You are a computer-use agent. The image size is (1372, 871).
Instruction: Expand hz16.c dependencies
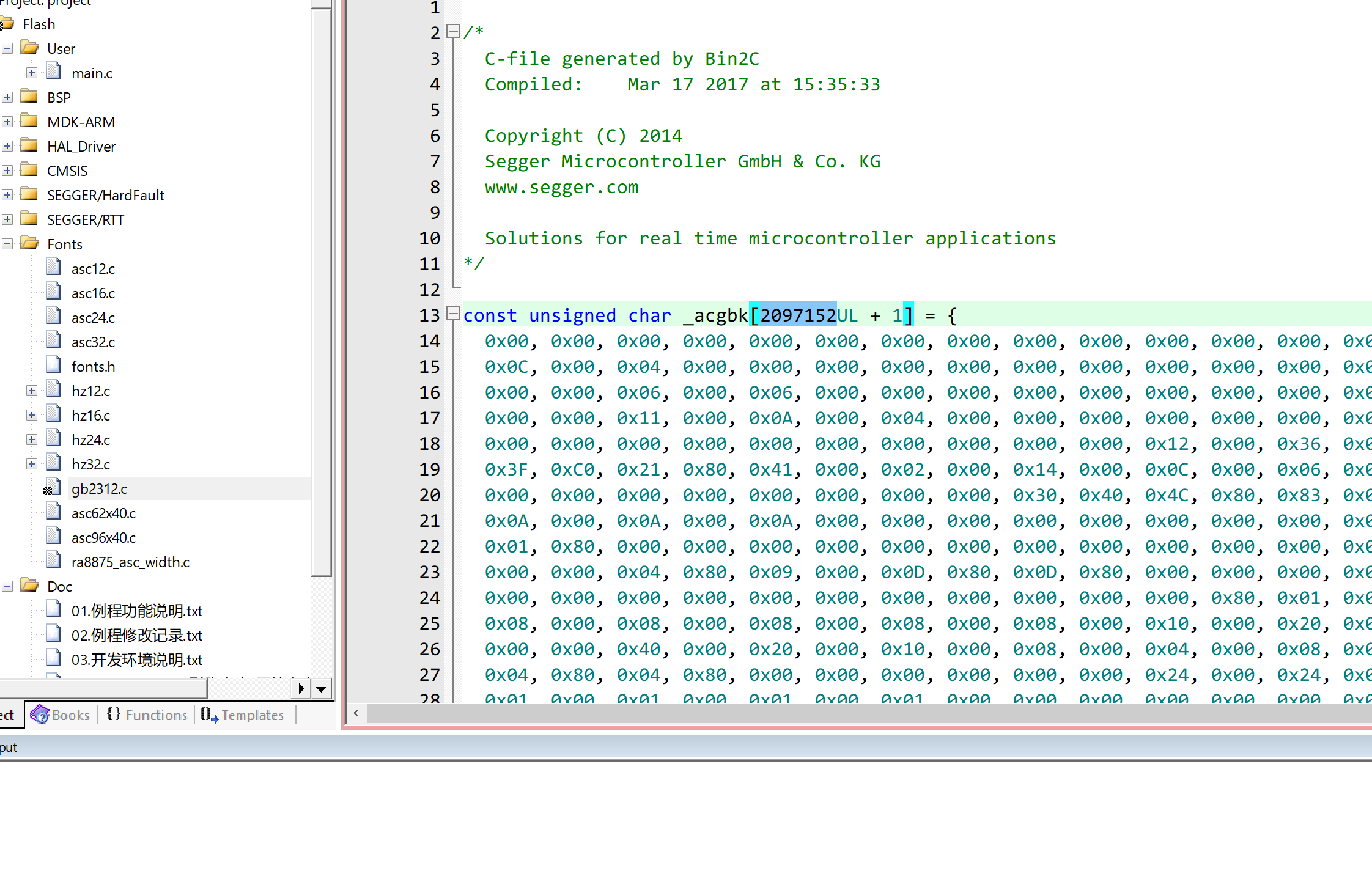coord(32,415)
